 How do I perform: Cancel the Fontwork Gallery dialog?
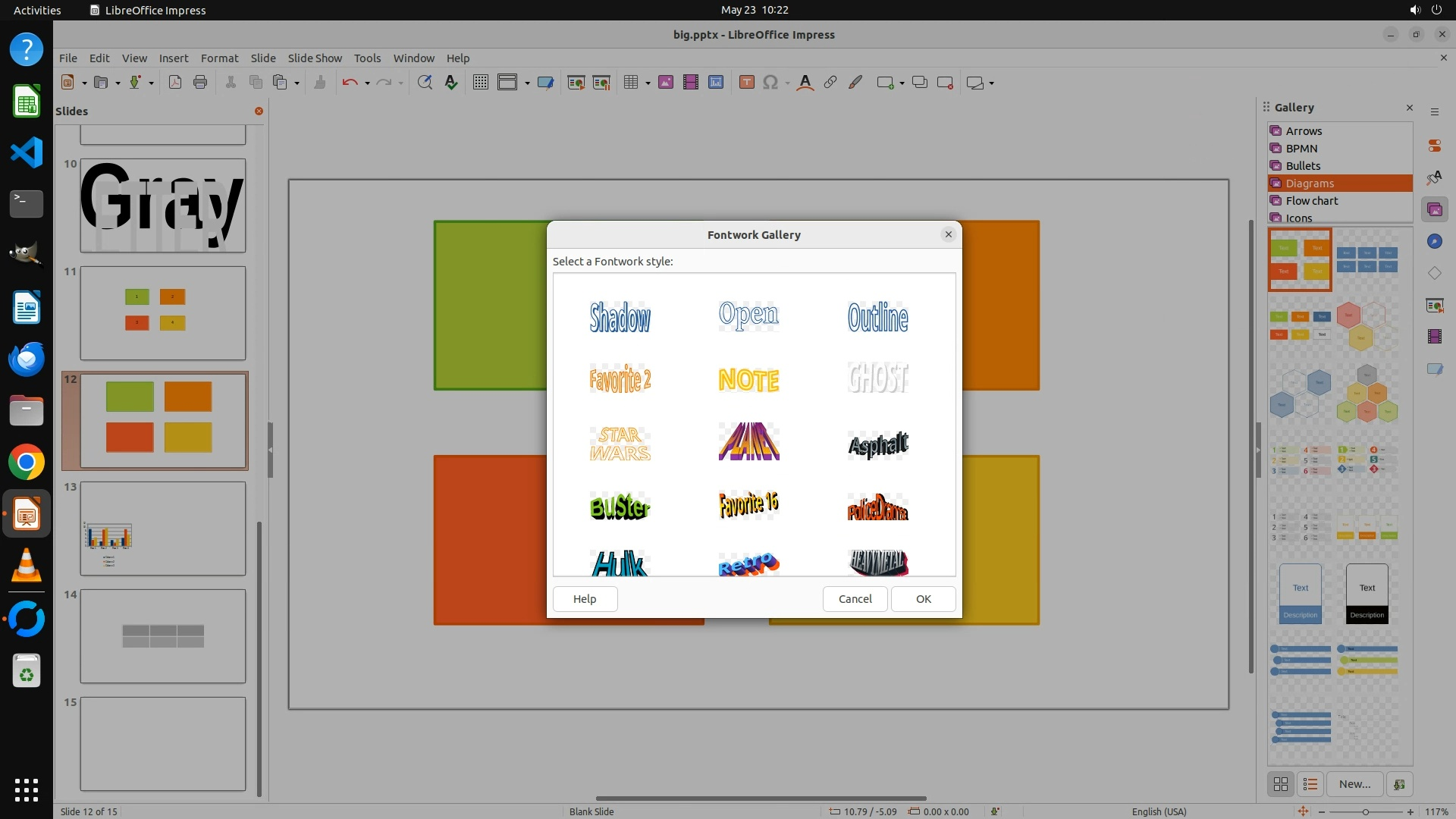click(x=855, y=599)
